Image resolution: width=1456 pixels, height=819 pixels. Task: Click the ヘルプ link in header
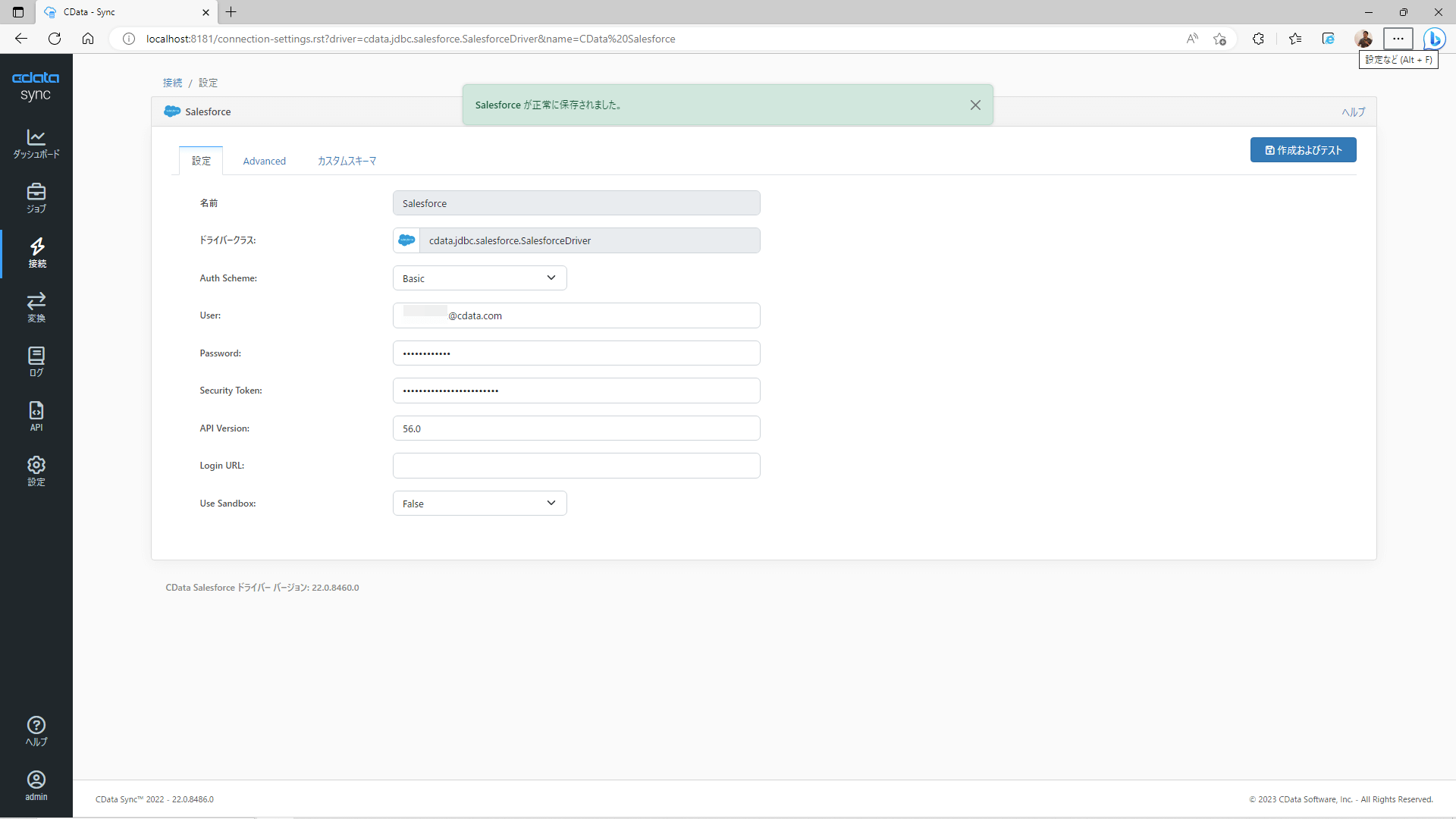pos(1353,112)
